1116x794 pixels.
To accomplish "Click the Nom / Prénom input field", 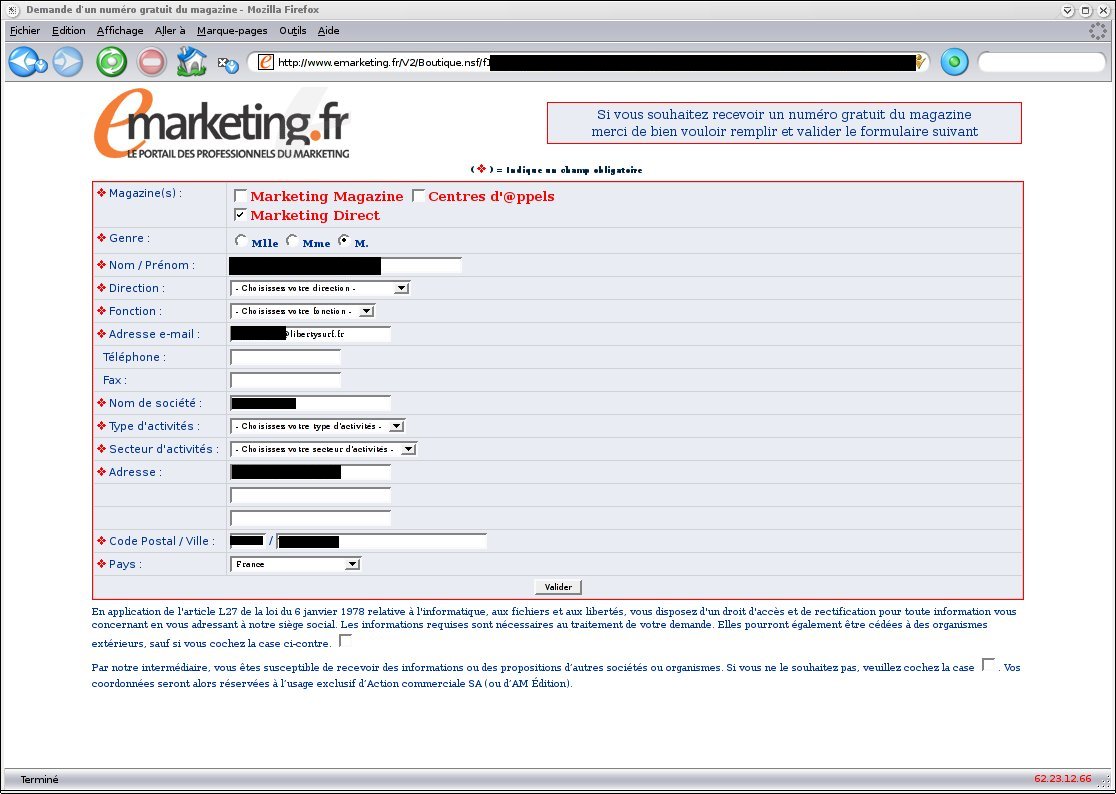I will pos(345,265).
